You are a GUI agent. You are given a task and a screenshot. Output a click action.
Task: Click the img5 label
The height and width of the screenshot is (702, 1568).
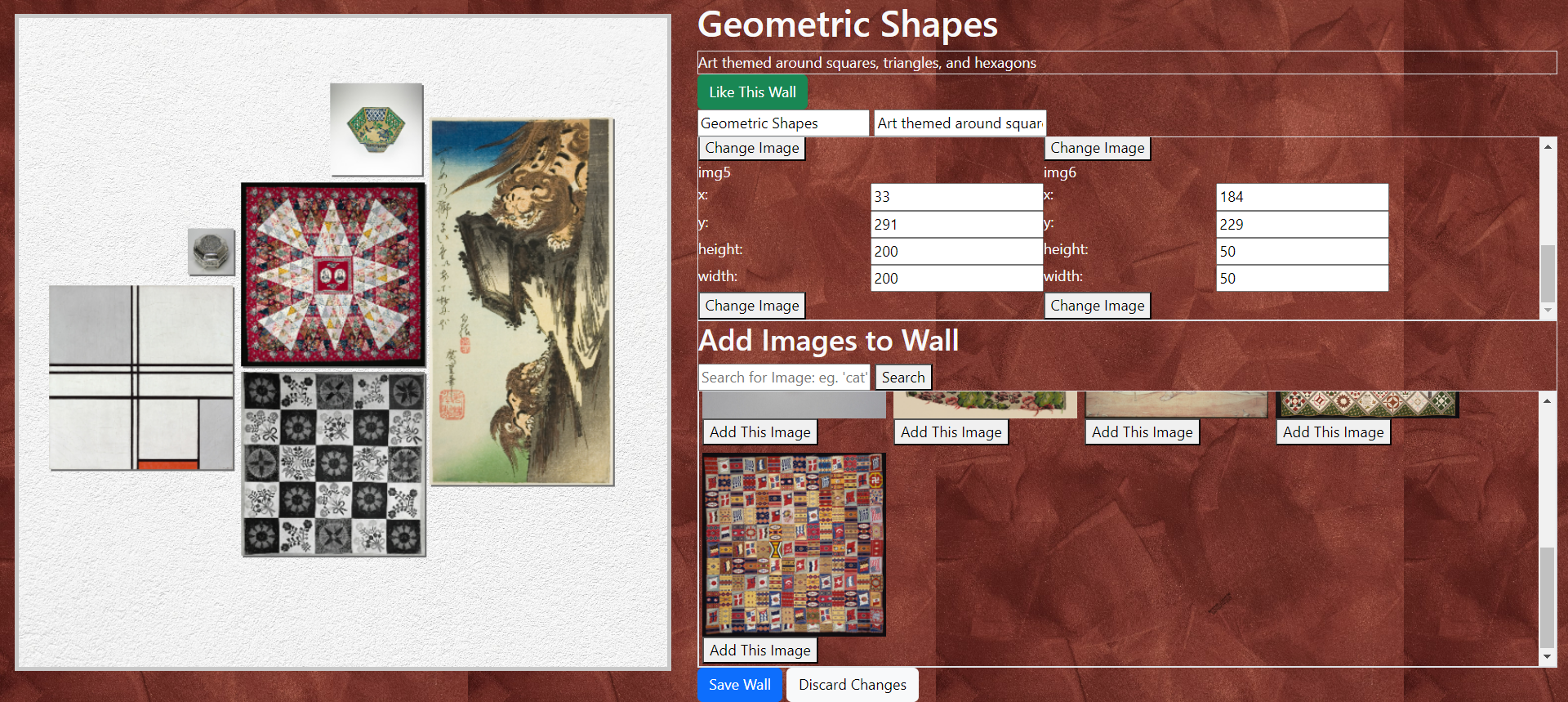coord(715,172)
